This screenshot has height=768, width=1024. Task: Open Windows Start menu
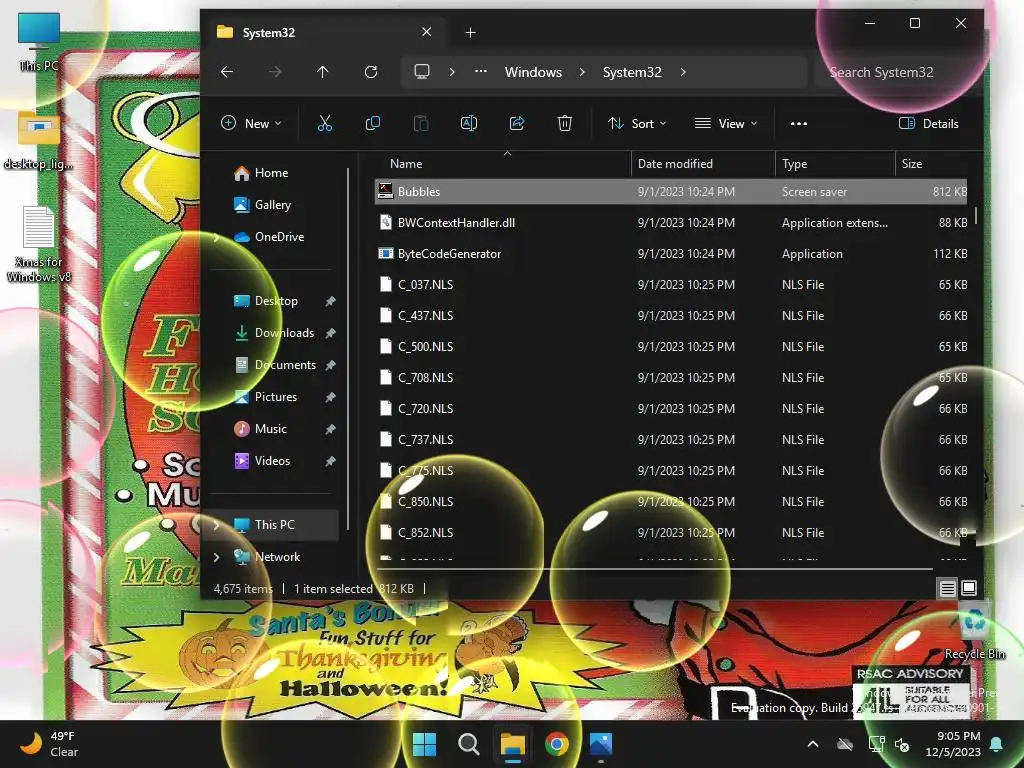[424, 744]
